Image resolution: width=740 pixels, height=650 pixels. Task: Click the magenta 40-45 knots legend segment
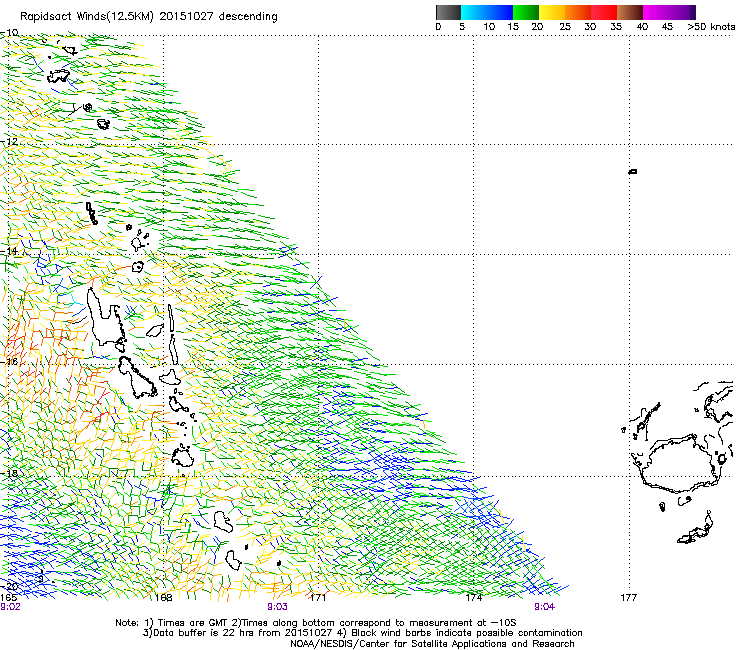point(656,12)
